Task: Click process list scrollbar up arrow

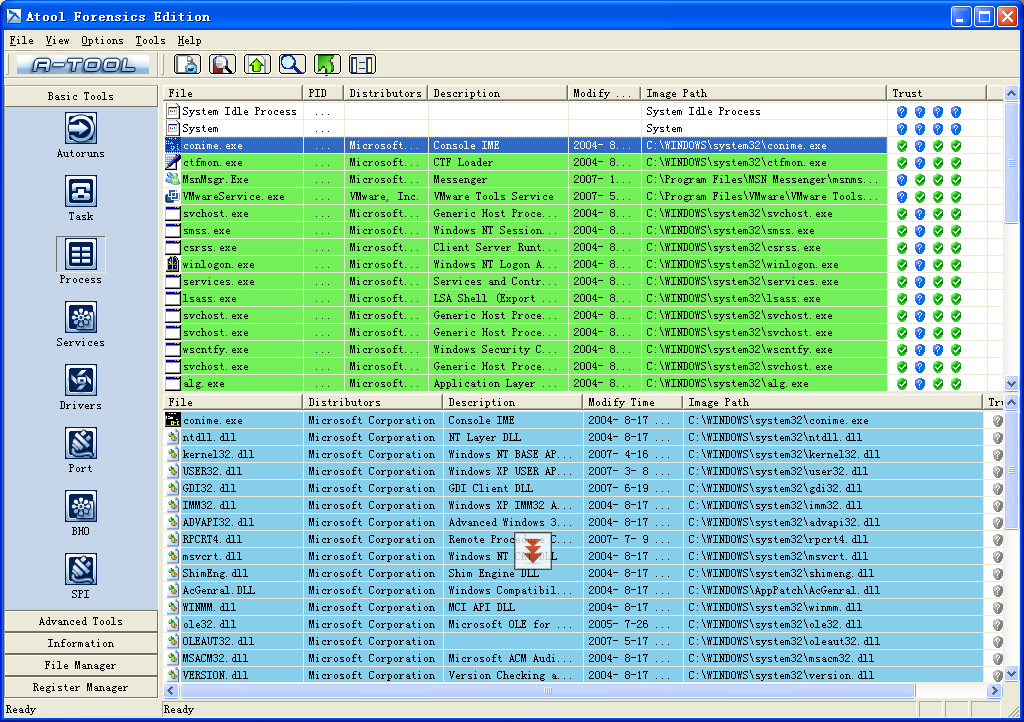Action: tap(1011, 94)
